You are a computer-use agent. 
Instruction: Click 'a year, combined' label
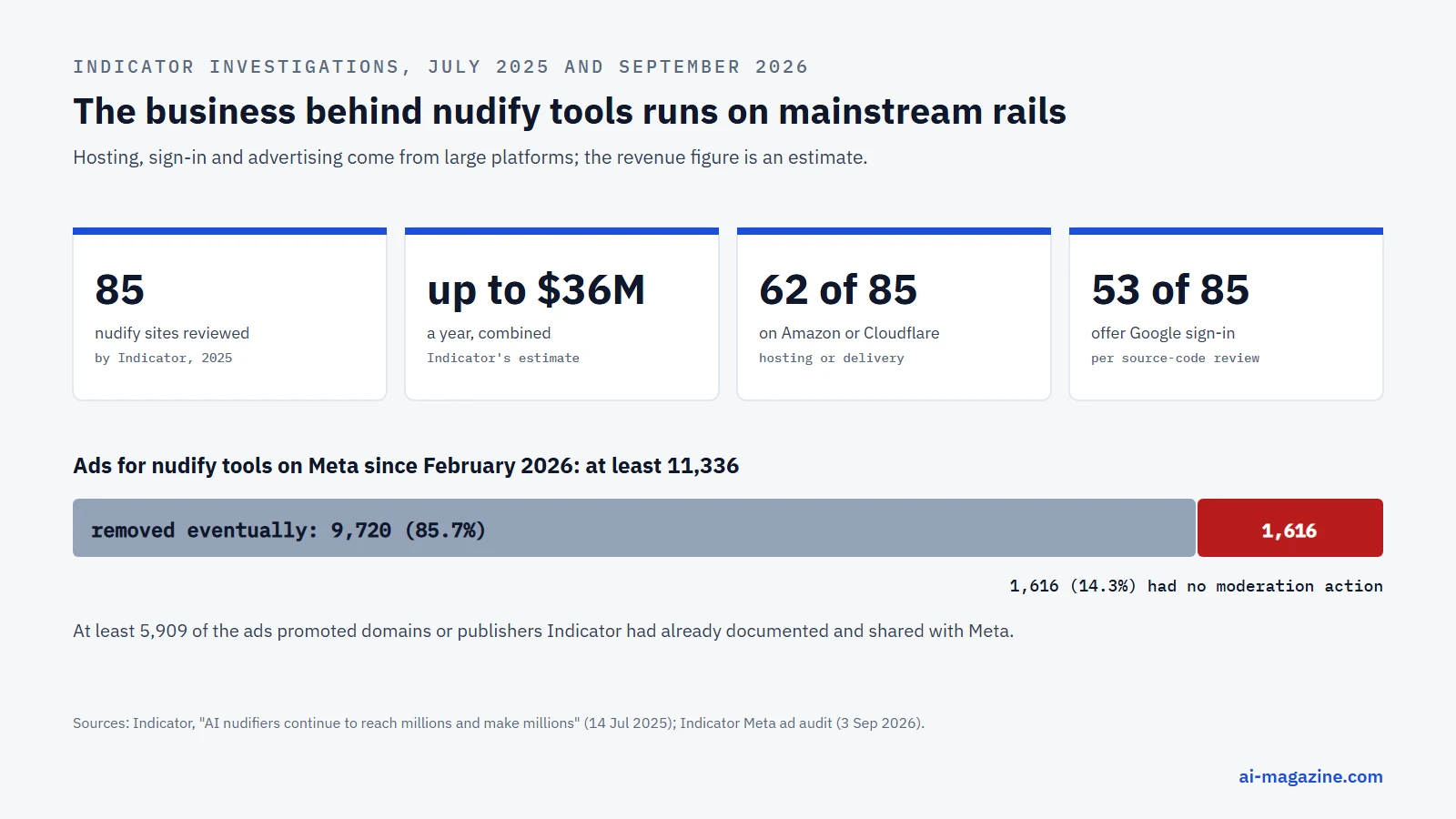pyautogui.click(x=489, y=333)
